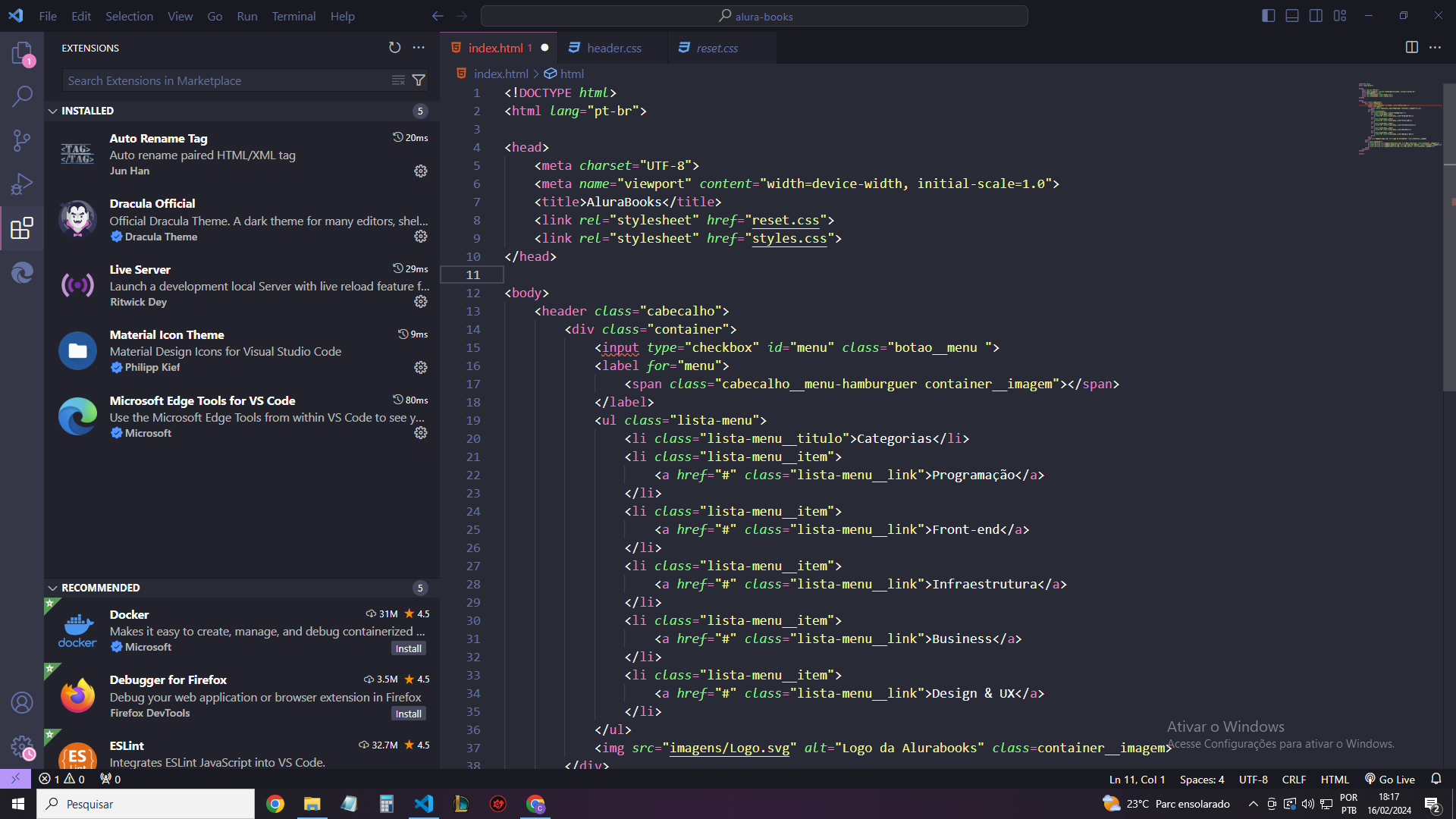Viewport: 1456px width, 819px height.
Task: Open Calculator from the taskbar
Action: coord(387,804)
